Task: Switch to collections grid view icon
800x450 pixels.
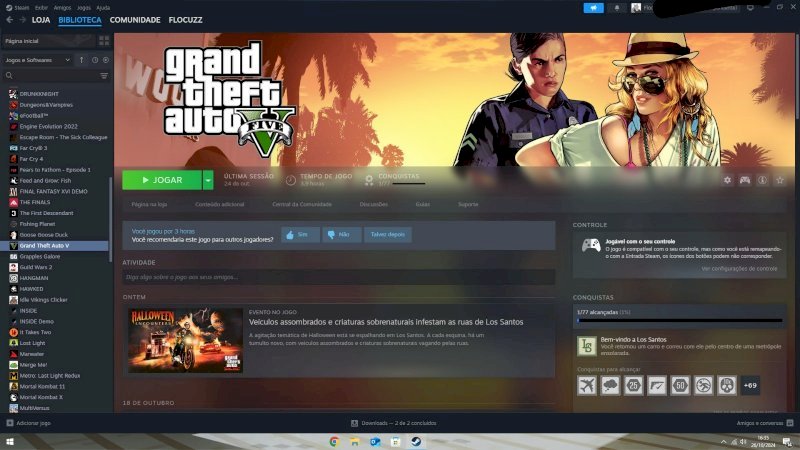Action: (104, 41)
